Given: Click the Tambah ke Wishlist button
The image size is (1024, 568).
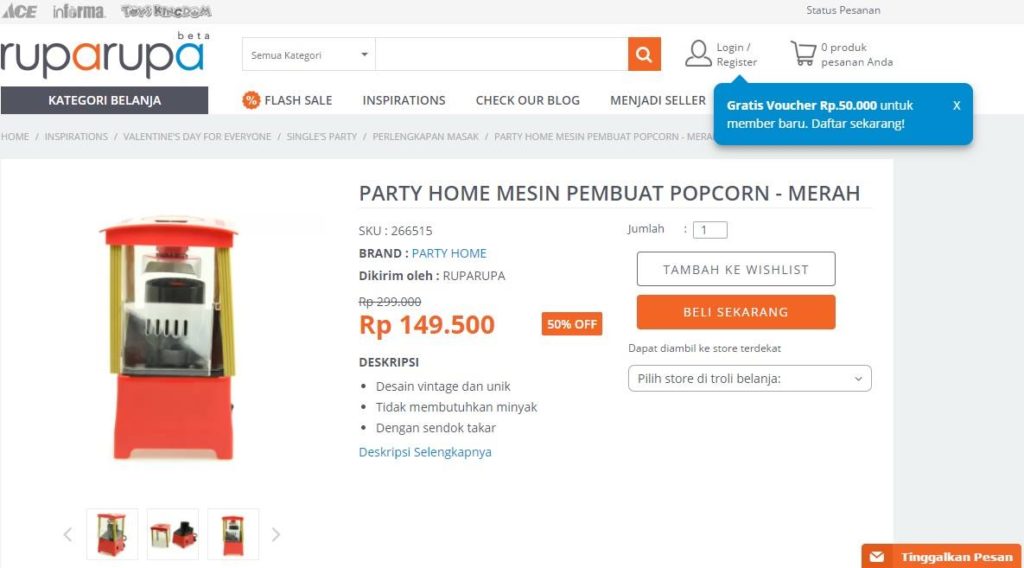Looking at the screenshot, I should click(x=735, y=269).
